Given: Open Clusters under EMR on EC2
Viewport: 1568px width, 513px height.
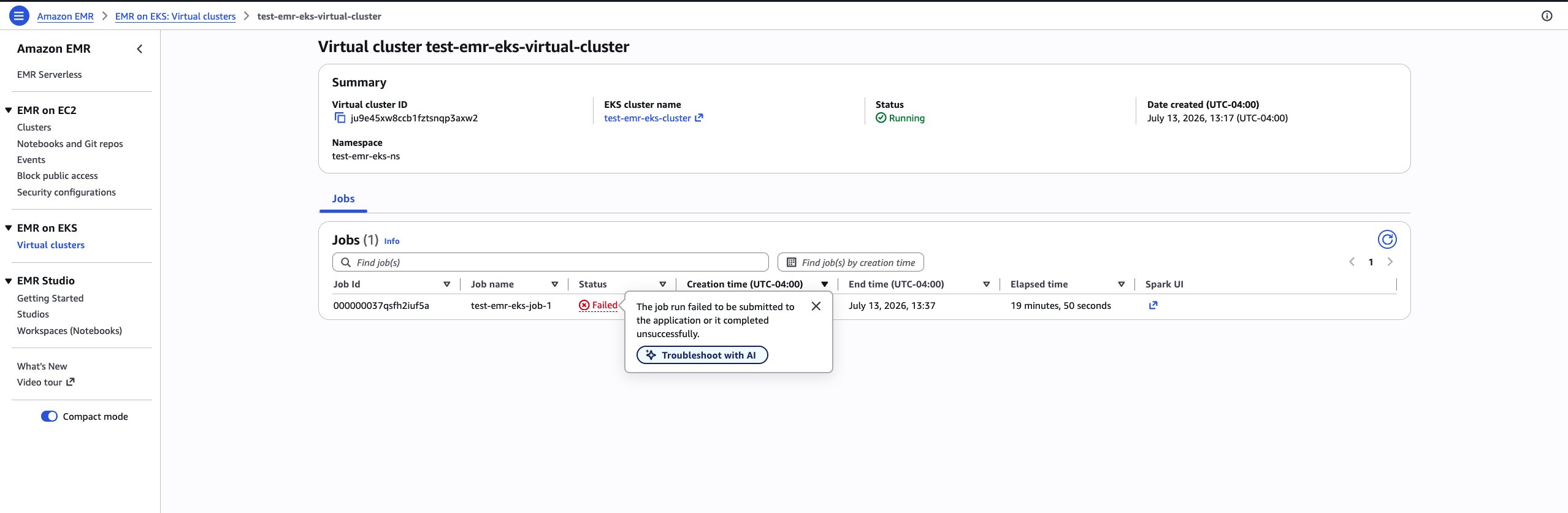Looking at the screenshot, I should (x=34, y=127).
